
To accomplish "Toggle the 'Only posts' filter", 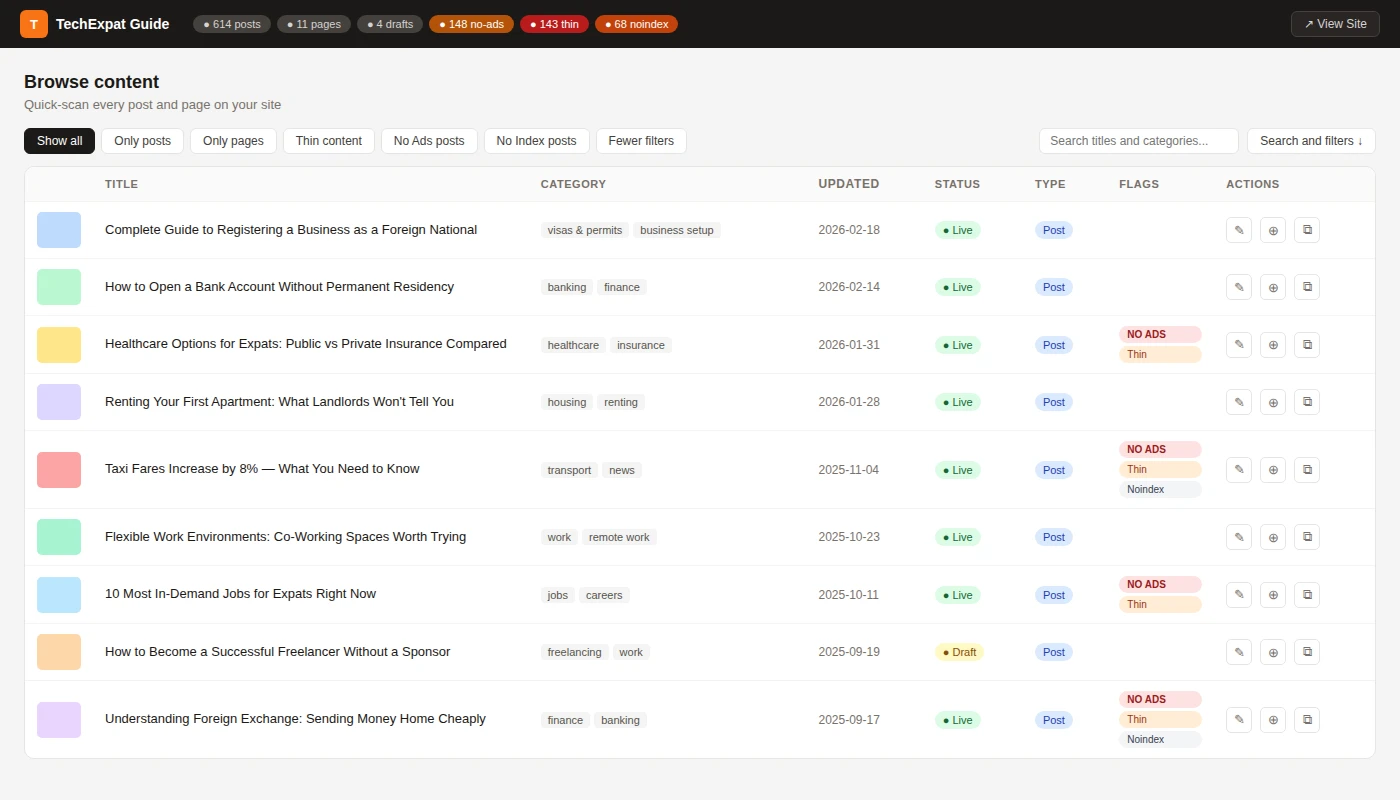I will [142, 141].
